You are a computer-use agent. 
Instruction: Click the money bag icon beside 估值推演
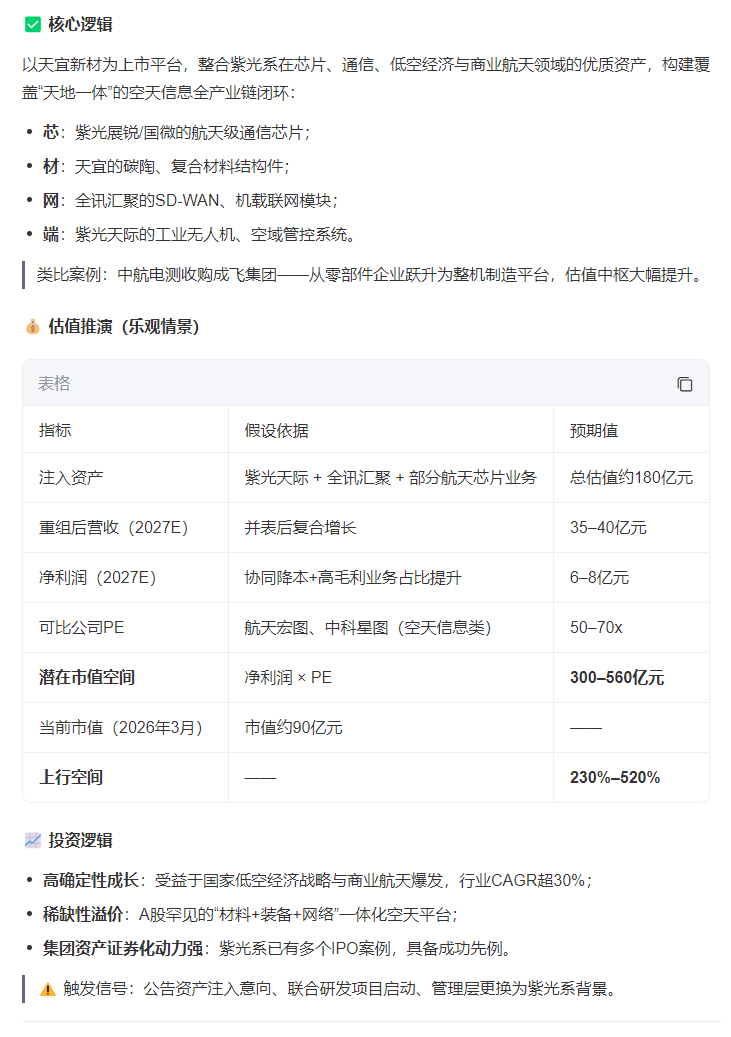point(32,327)
